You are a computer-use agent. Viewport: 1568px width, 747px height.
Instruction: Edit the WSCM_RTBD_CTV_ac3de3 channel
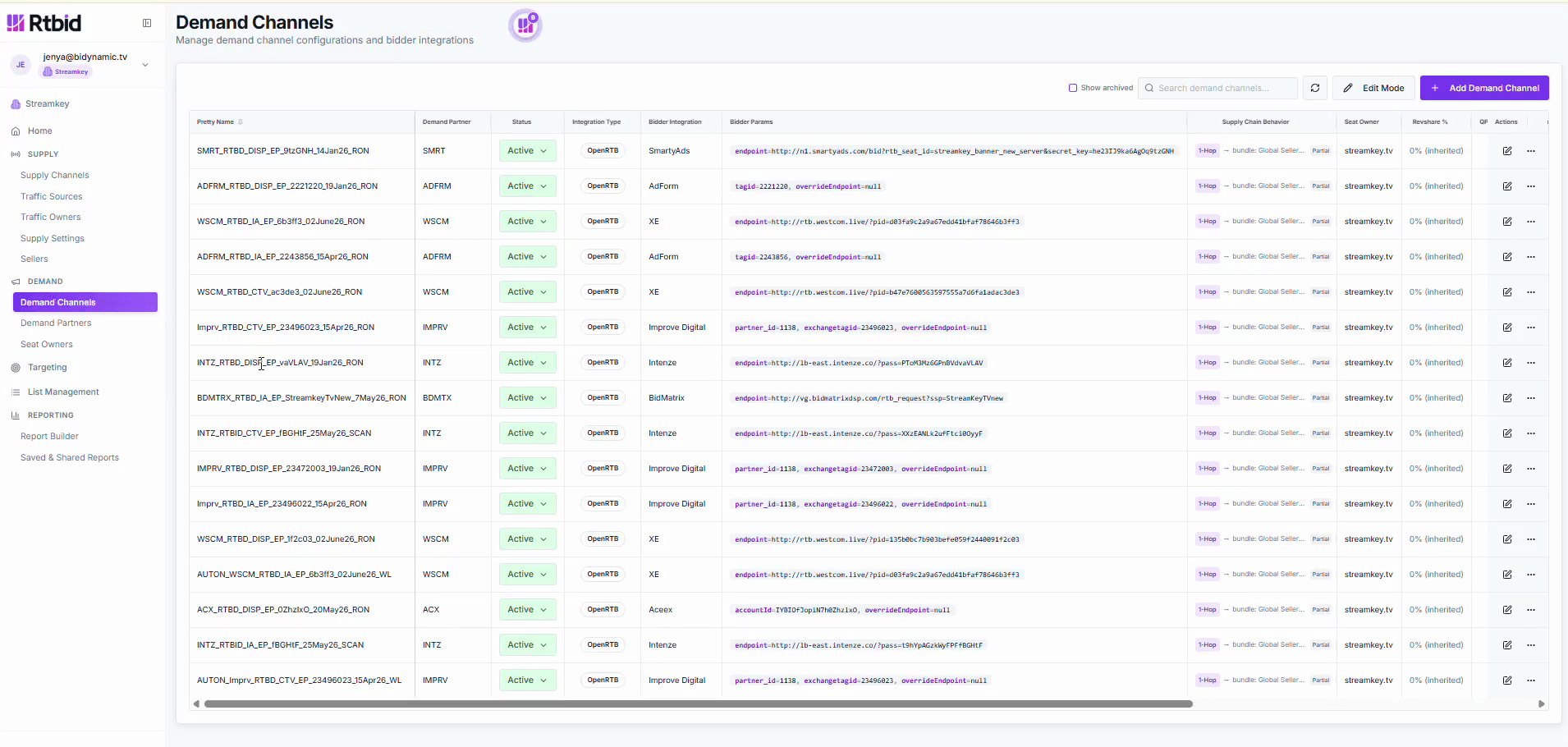point(1507,292)
